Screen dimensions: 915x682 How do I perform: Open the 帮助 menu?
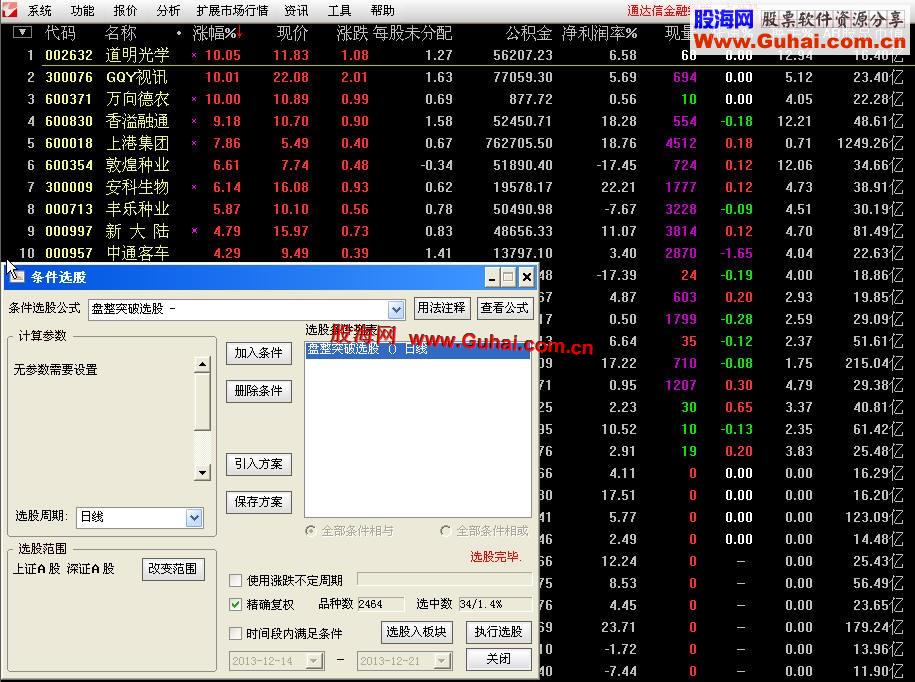[382, 11]
